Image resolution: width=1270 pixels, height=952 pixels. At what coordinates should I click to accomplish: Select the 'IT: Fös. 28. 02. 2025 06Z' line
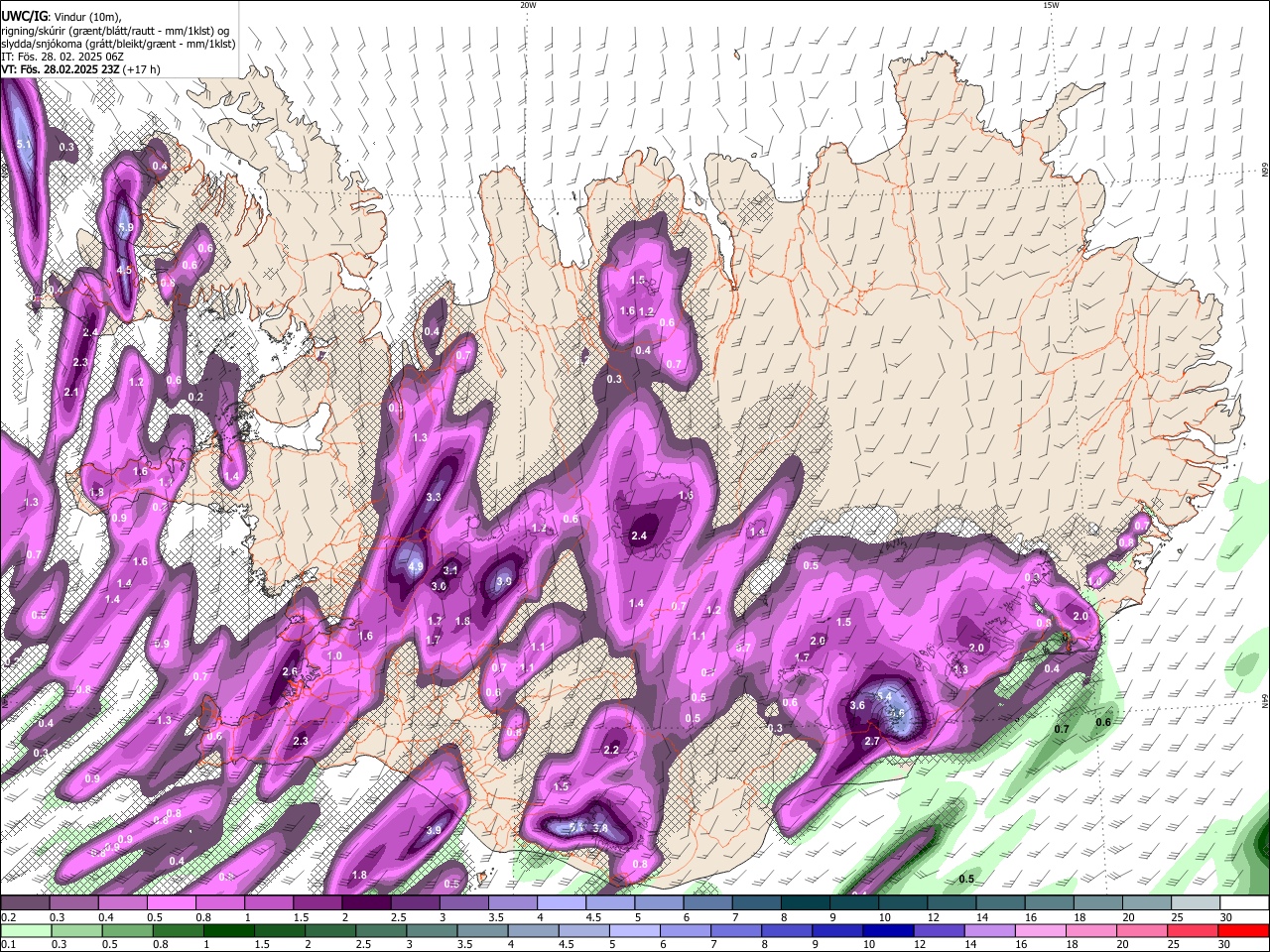tap(63, 57)
